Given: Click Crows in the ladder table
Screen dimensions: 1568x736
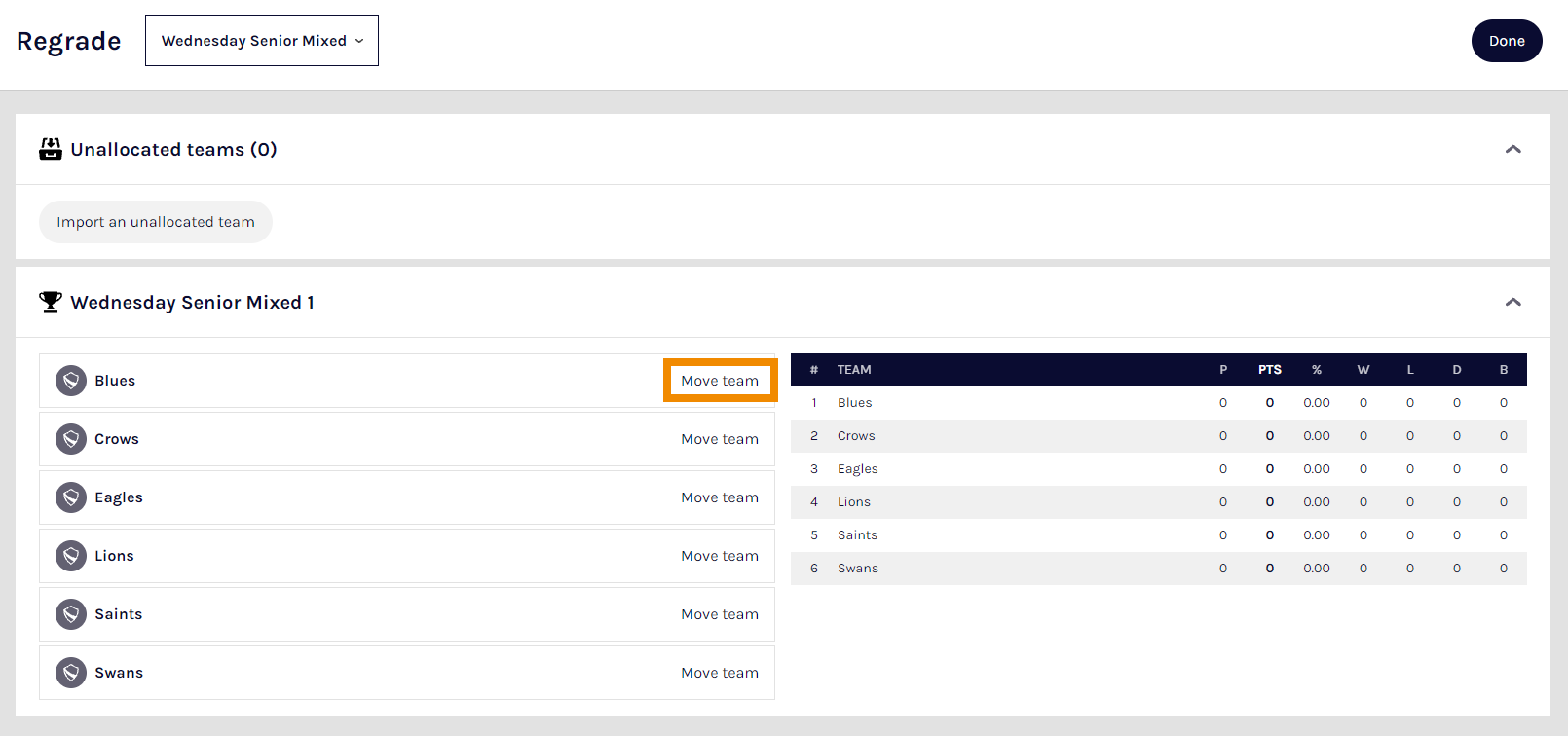Looking at the screenshot, I should point(856,436).
